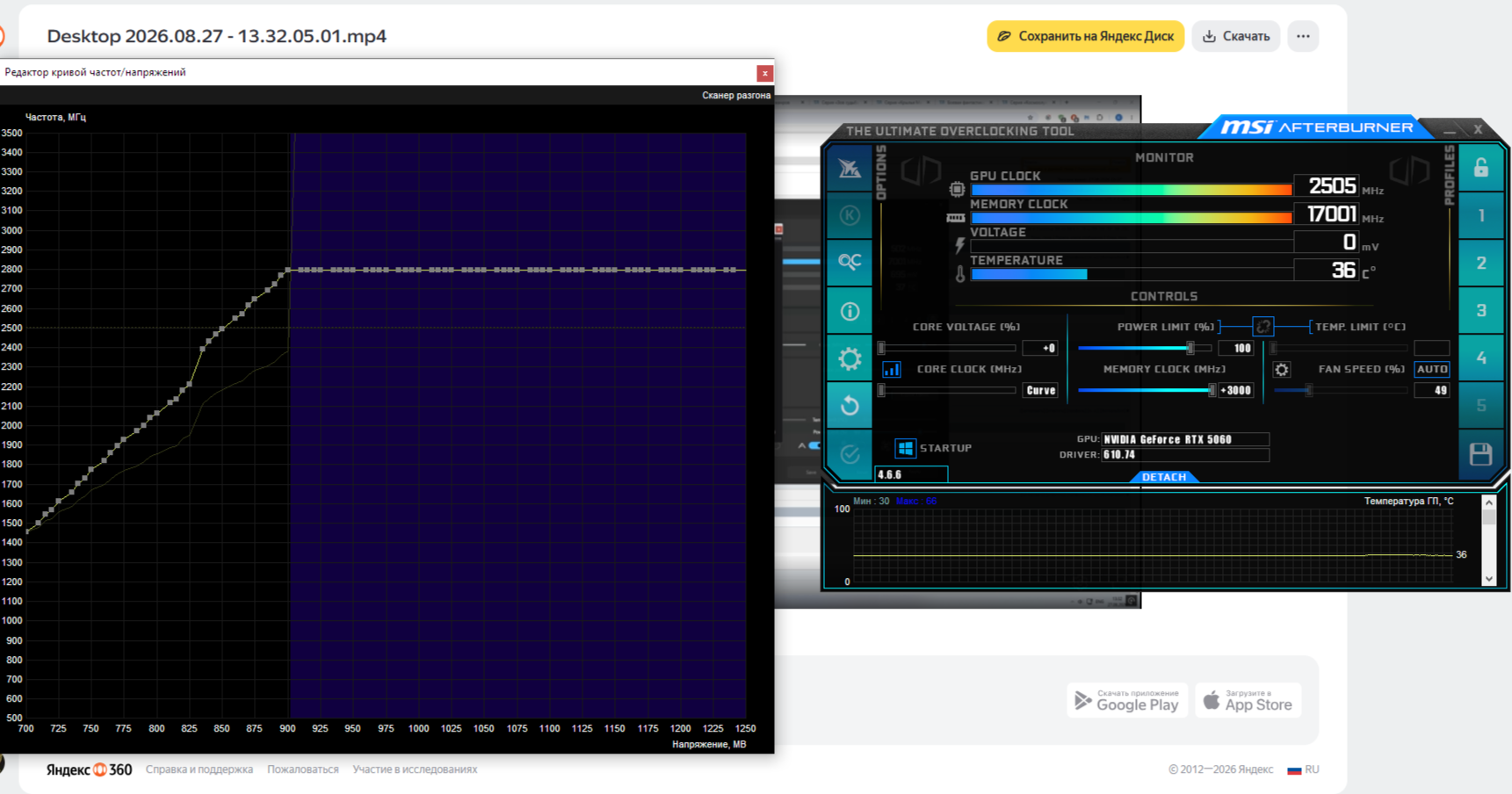The width and height of the screenshot is (1512, 794).
Task: Click the Temp Limit slider handle
Action: coord(1274,348)
